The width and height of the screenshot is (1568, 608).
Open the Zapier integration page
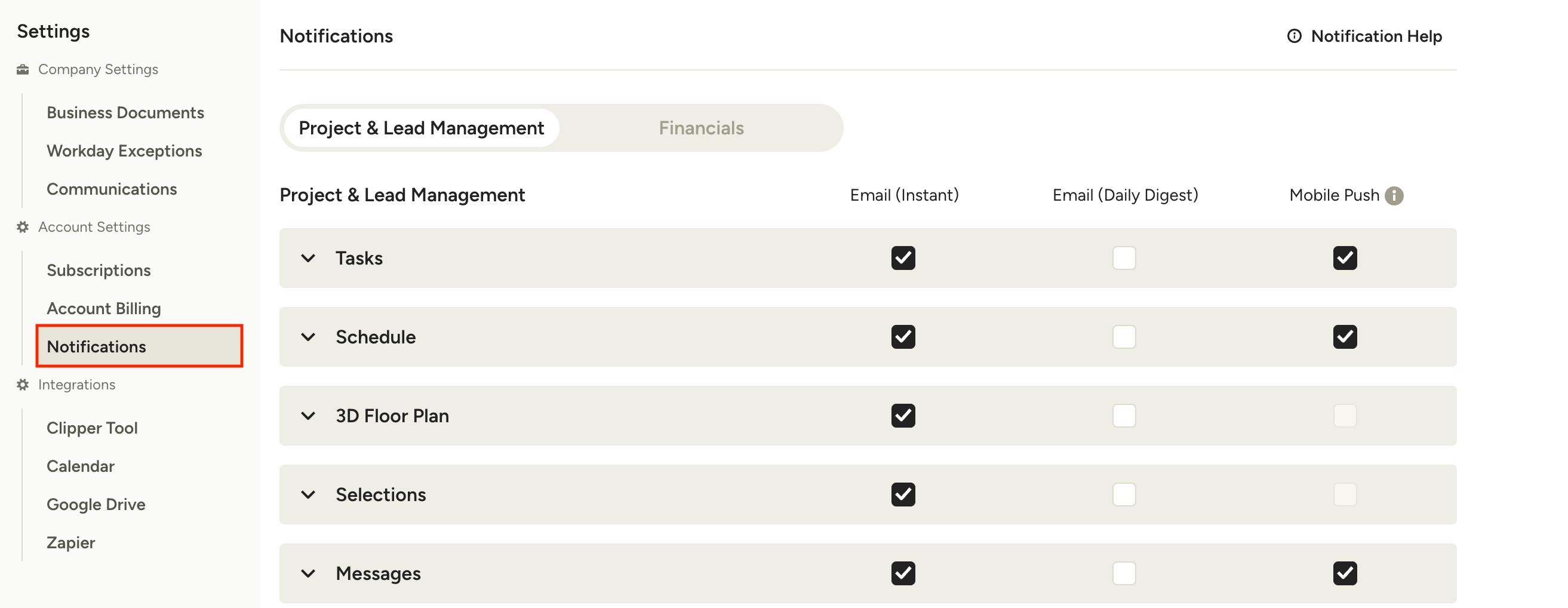coord(70,542)
